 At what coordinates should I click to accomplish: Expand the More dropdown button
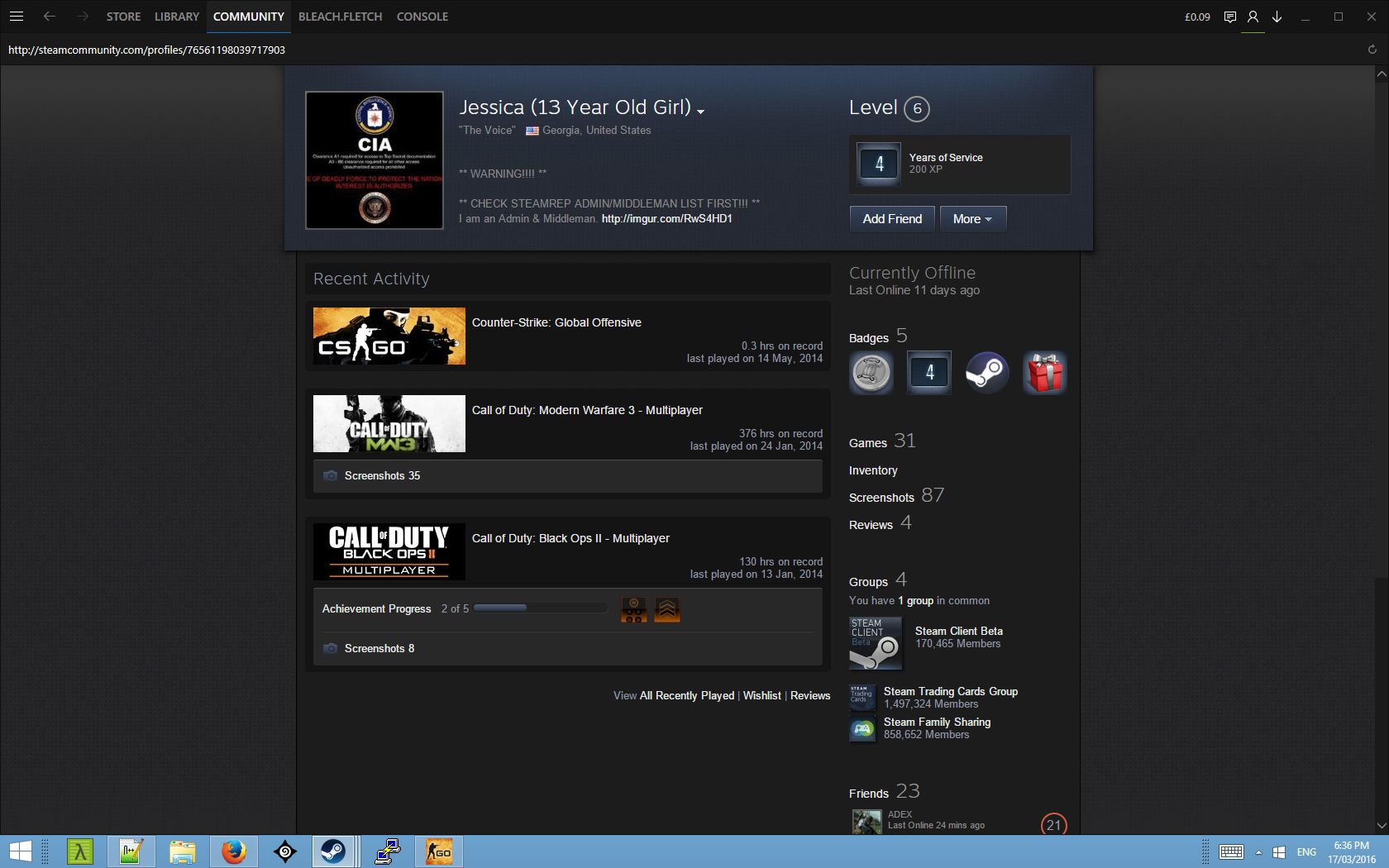point(972,219)
